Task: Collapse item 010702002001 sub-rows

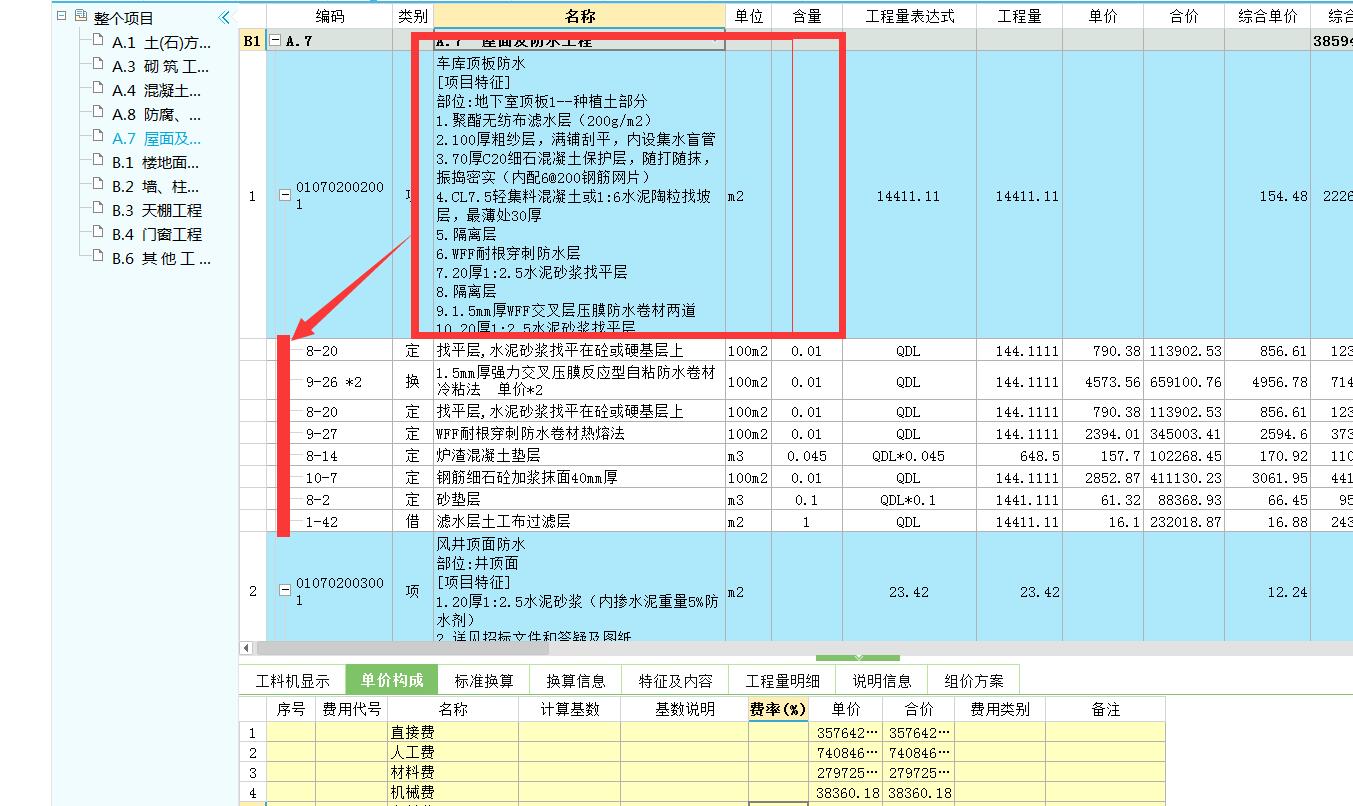Action: pos(285,195)
